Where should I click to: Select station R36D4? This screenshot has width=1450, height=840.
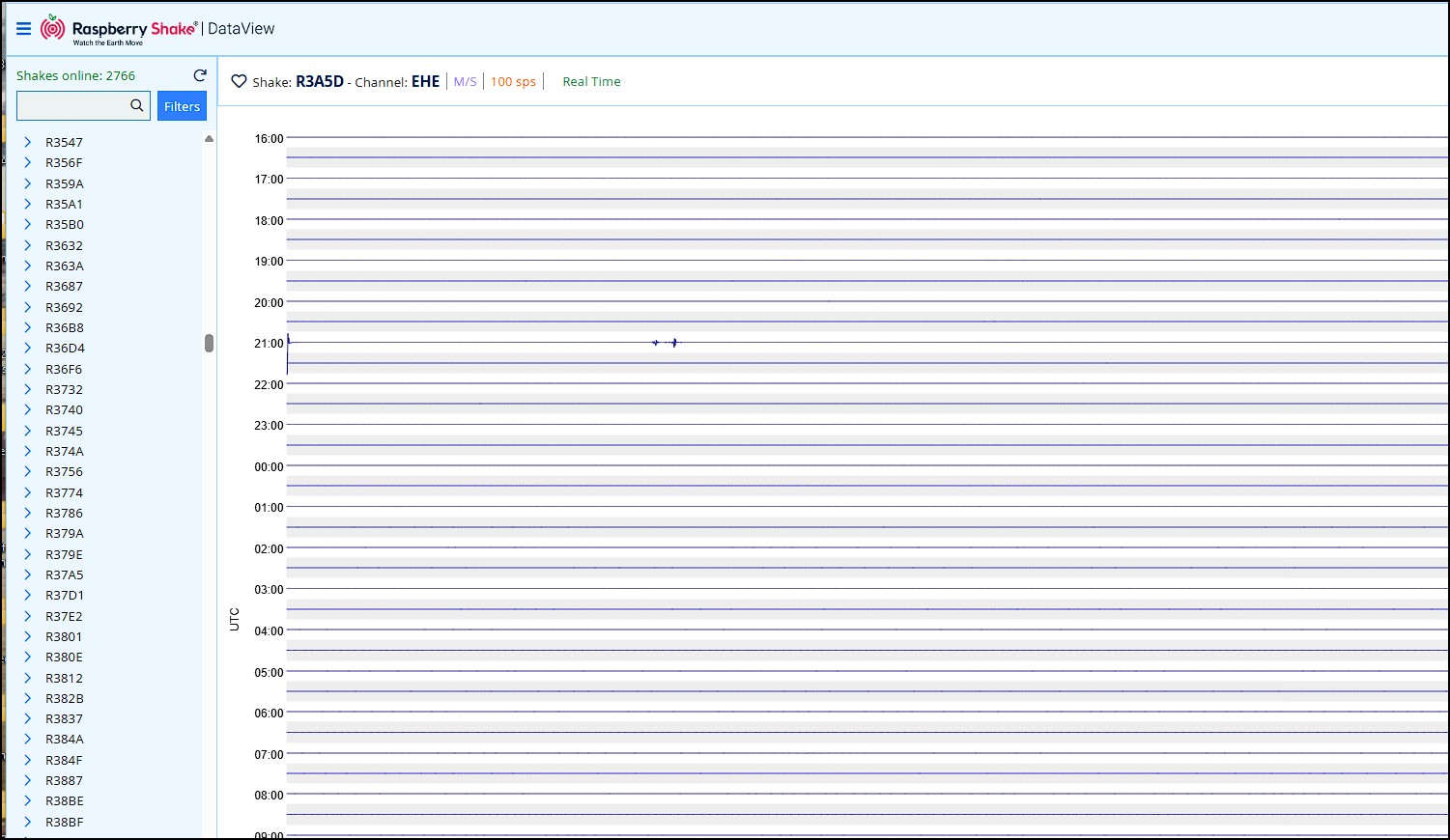[x=65, y=349]
